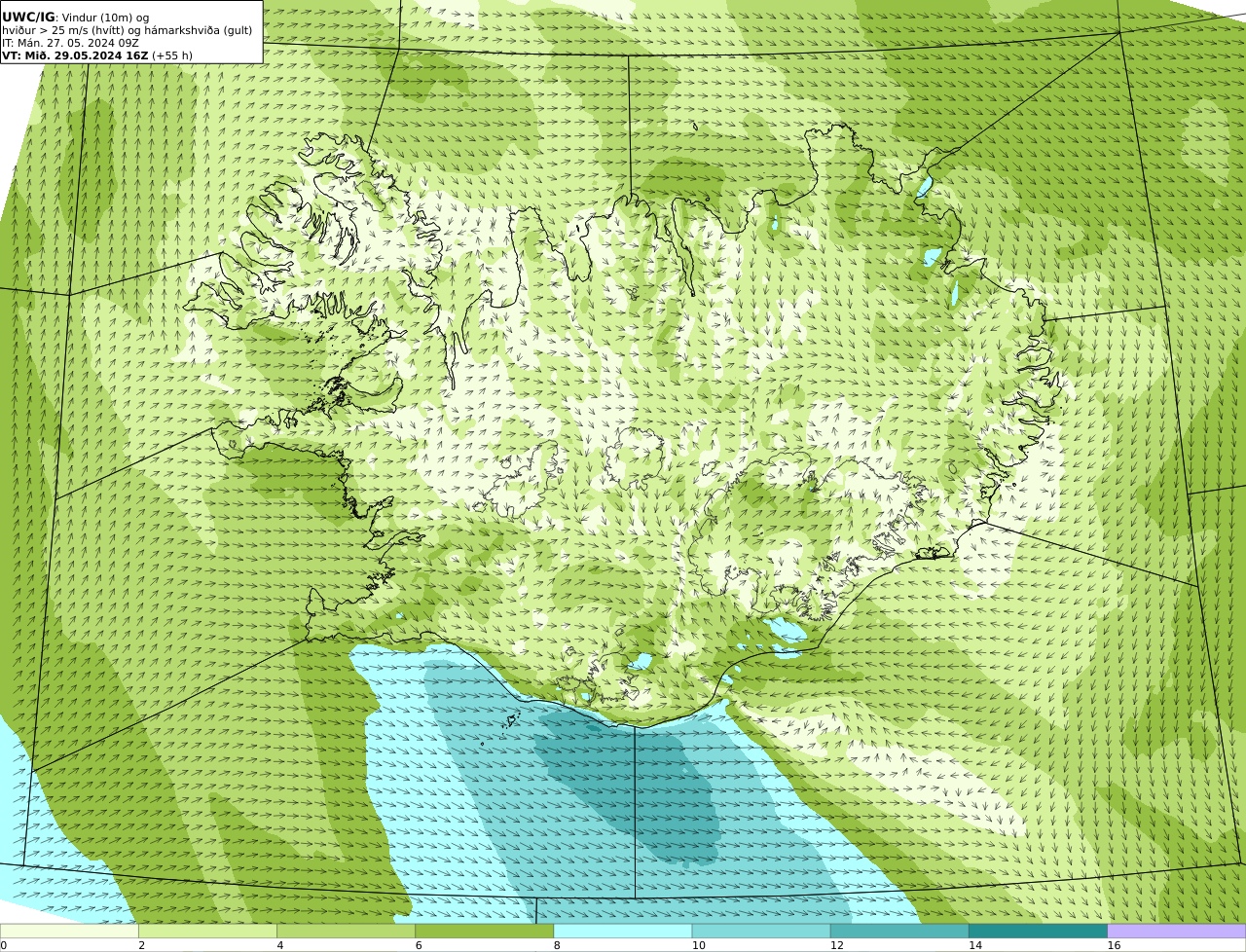1246x952 pixels.
Task: Click the "16" label on the wind scale
Action: 1114,945
